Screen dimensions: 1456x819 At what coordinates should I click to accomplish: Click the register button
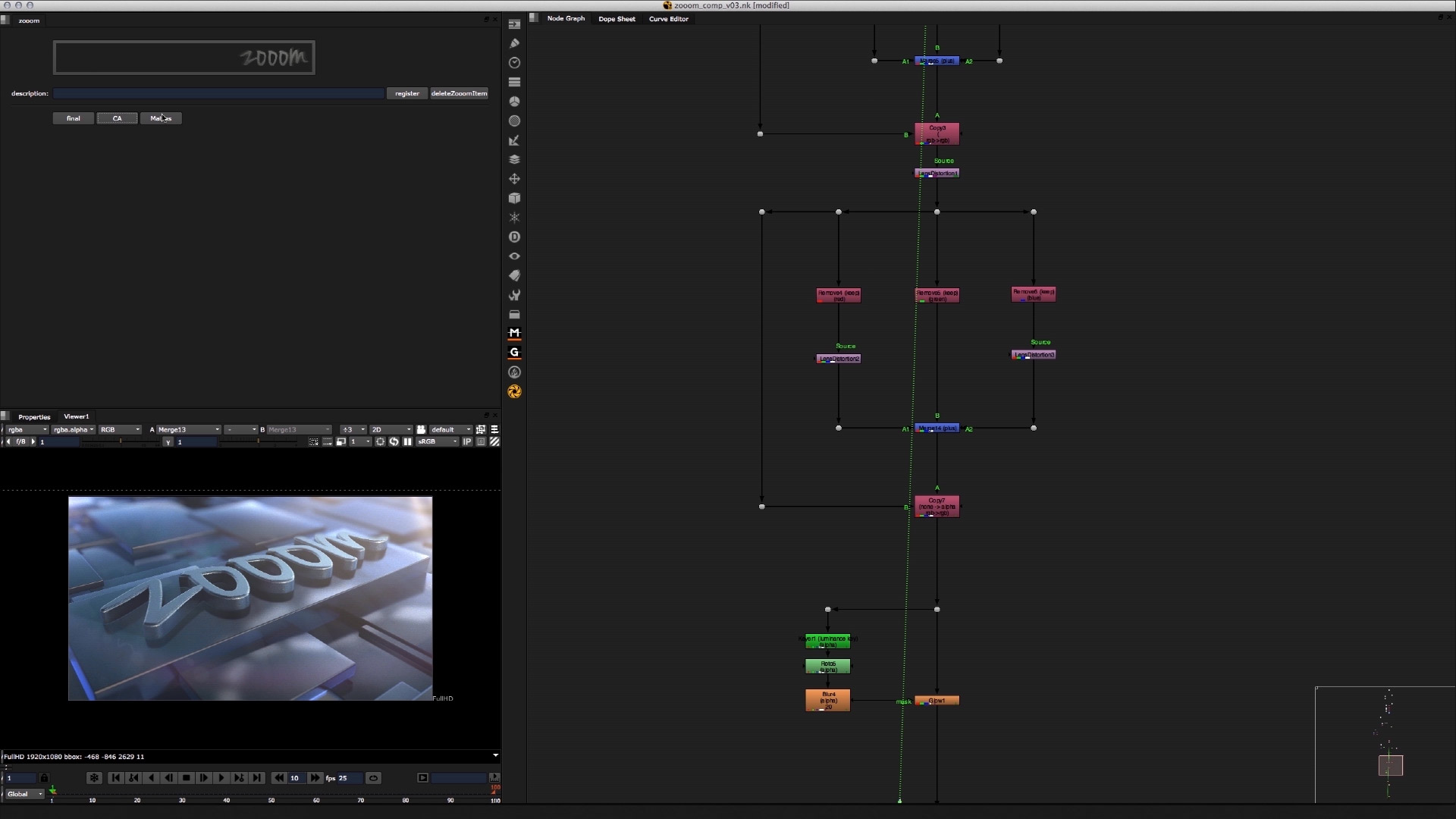coord(407,93)
